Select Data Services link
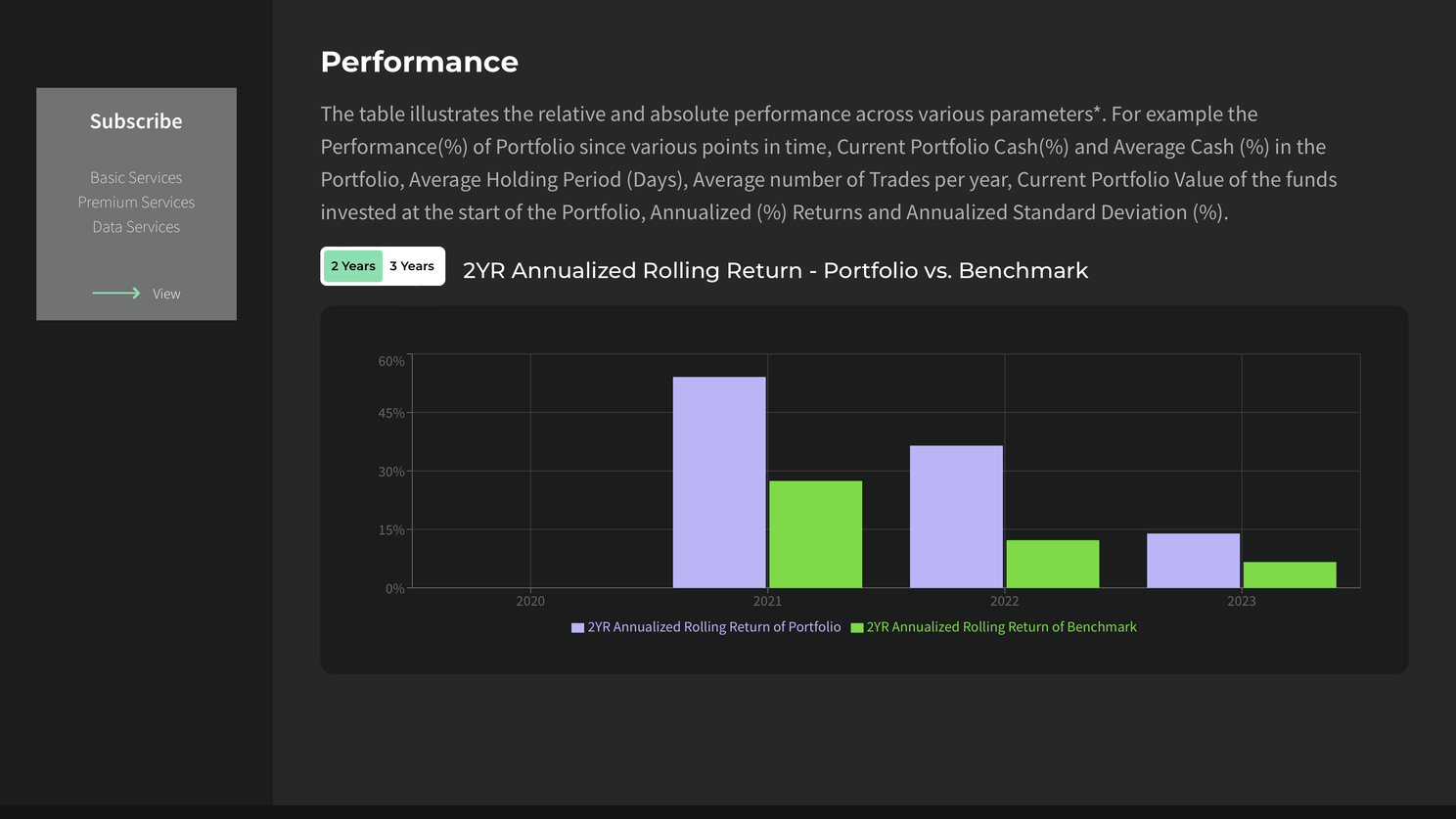 (136, 227)
